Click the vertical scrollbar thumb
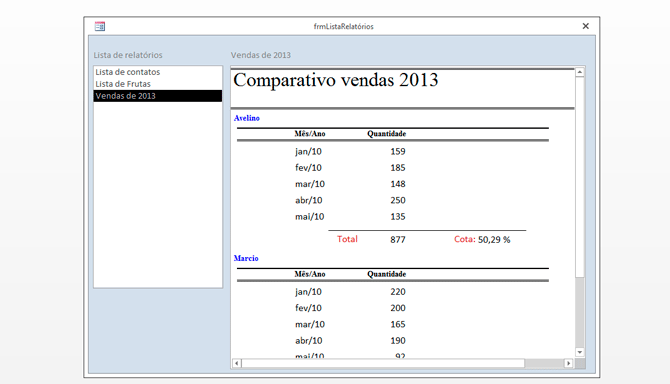This screenshot has height=384, width=670. 579,177
